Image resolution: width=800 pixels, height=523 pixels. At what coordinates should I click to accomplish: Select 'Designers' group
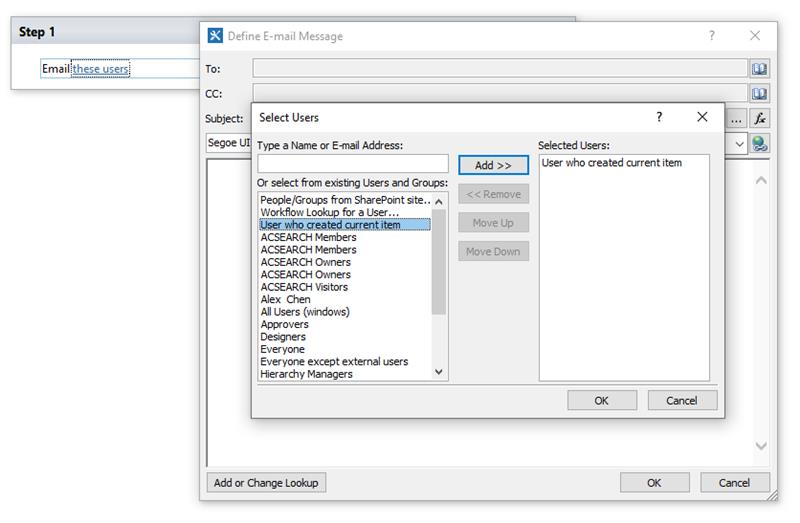pyautogui.click(x=345, y=337)
